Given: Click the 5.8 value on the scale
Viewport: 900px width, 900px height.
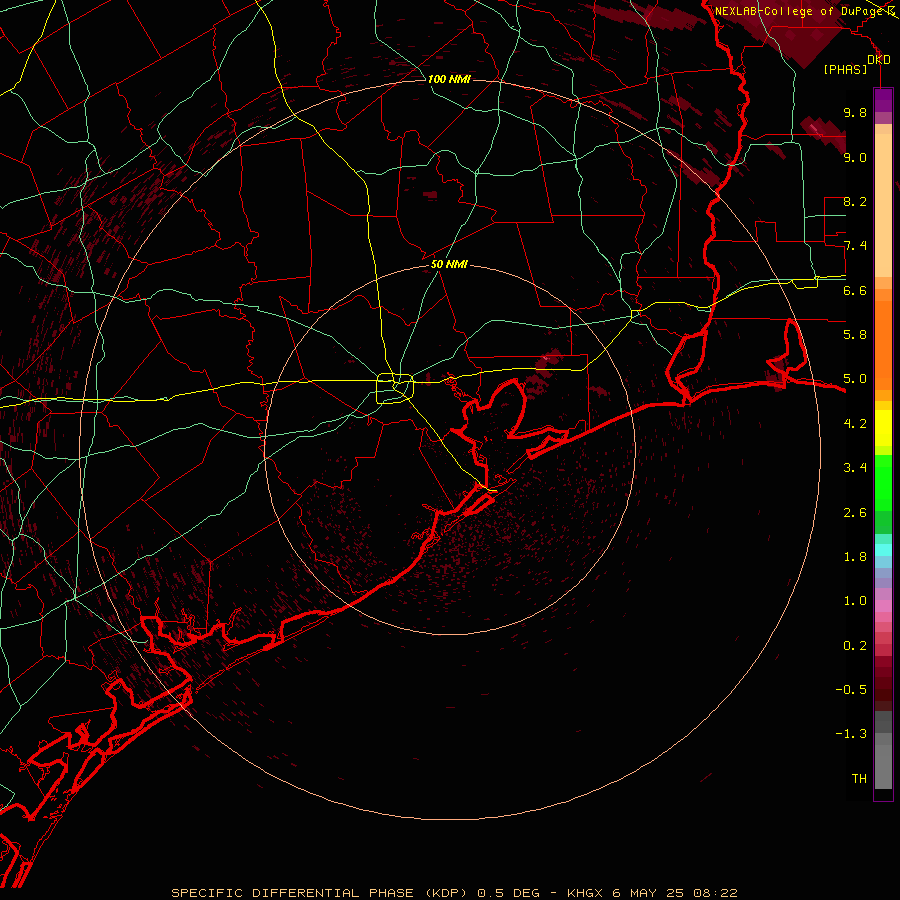Looking at the screenshot, I should coord(855,334).
